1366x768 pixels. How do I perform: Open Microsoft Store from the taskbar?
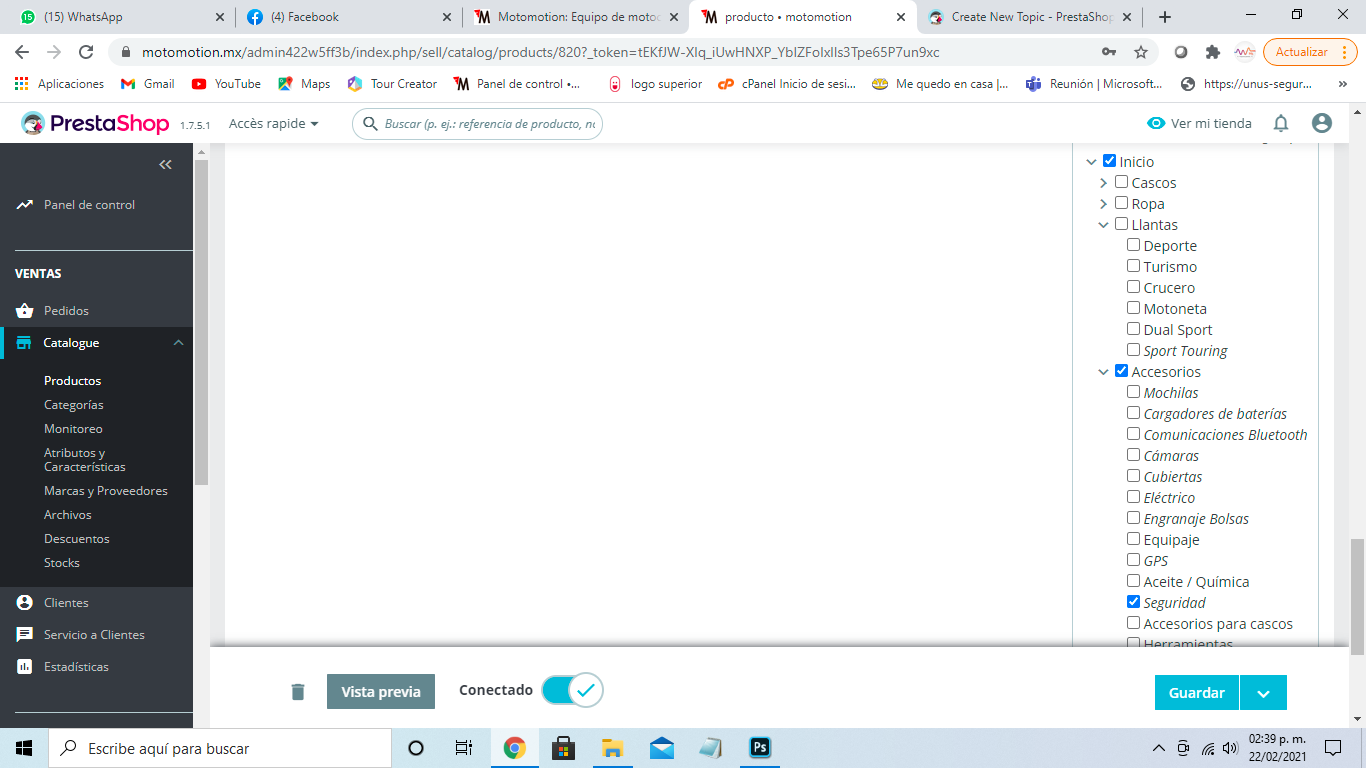(x=563, y=748)
